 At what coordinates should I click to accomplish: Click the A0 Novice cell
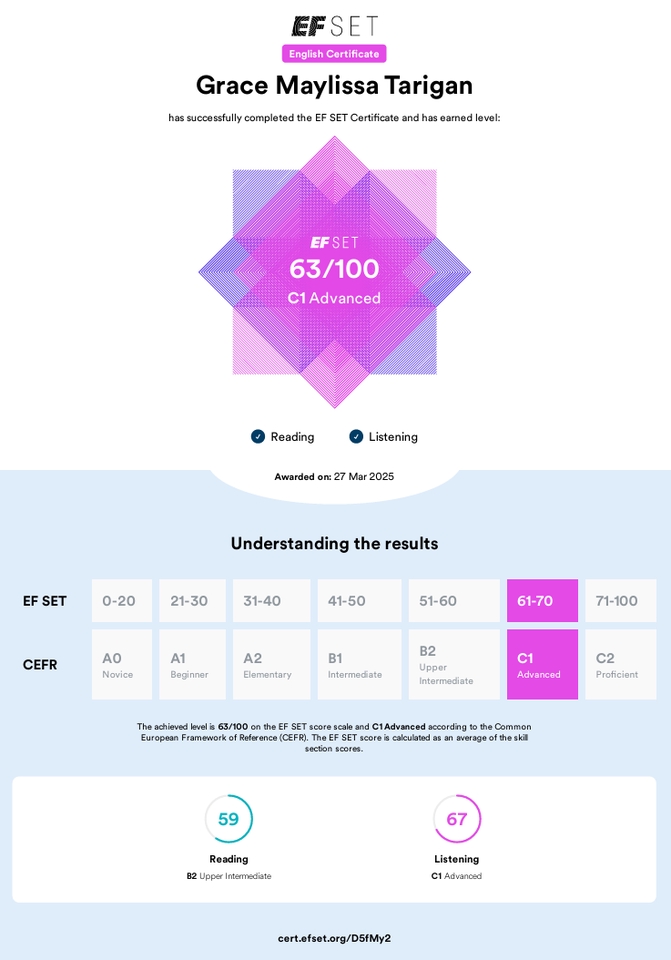122,664
